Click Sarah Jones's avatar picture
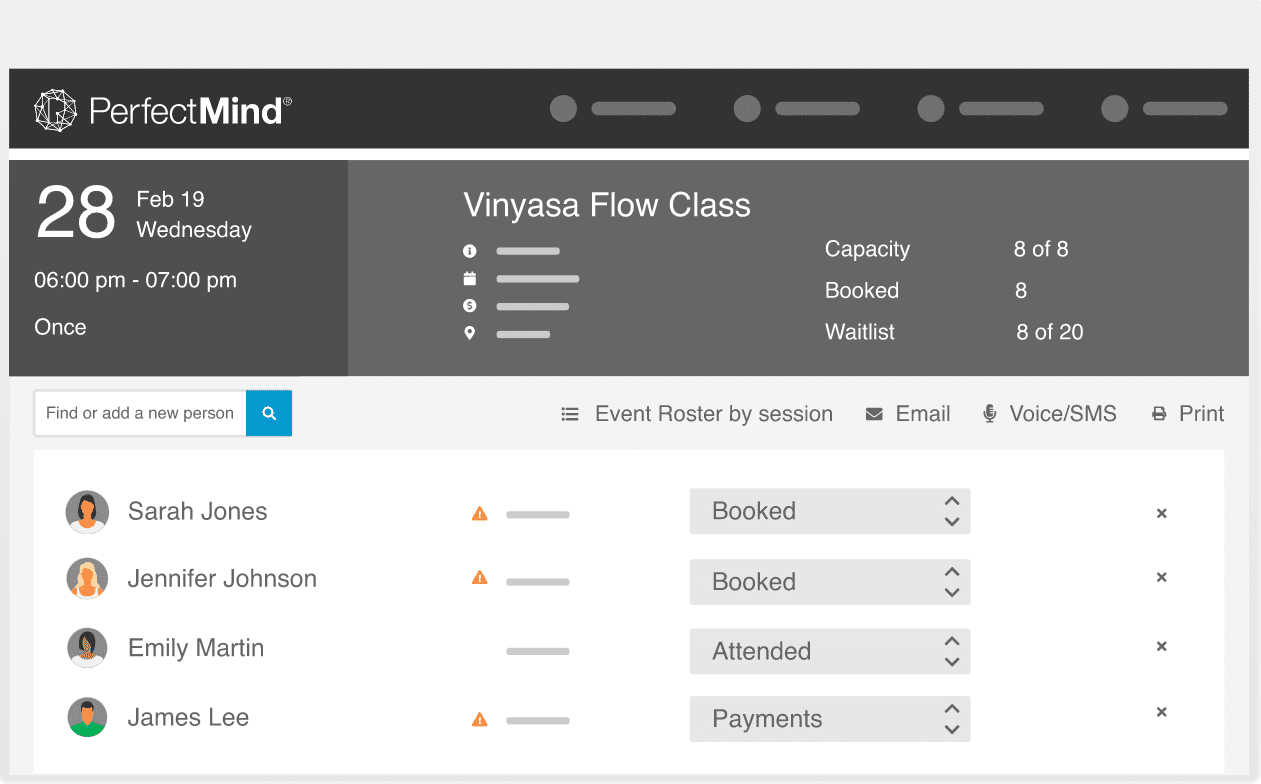 [x=87, y=512]
